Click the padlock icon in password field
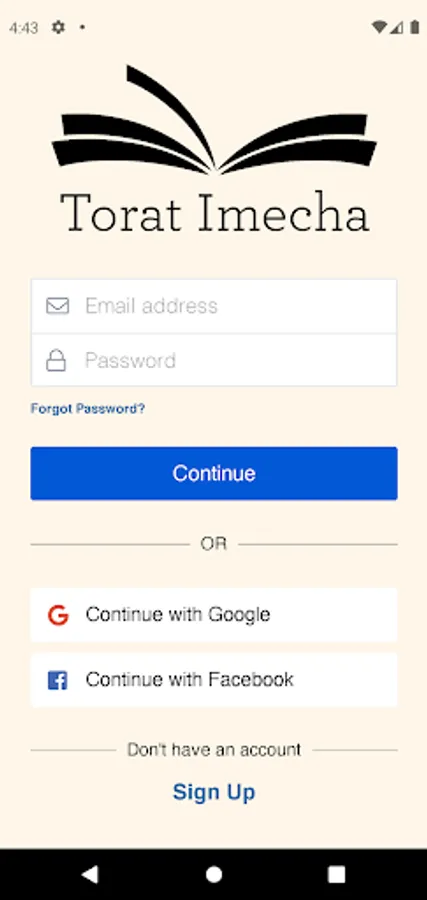Screen dimensions: 427x900 pyautogui.click(x=56, y=360)
